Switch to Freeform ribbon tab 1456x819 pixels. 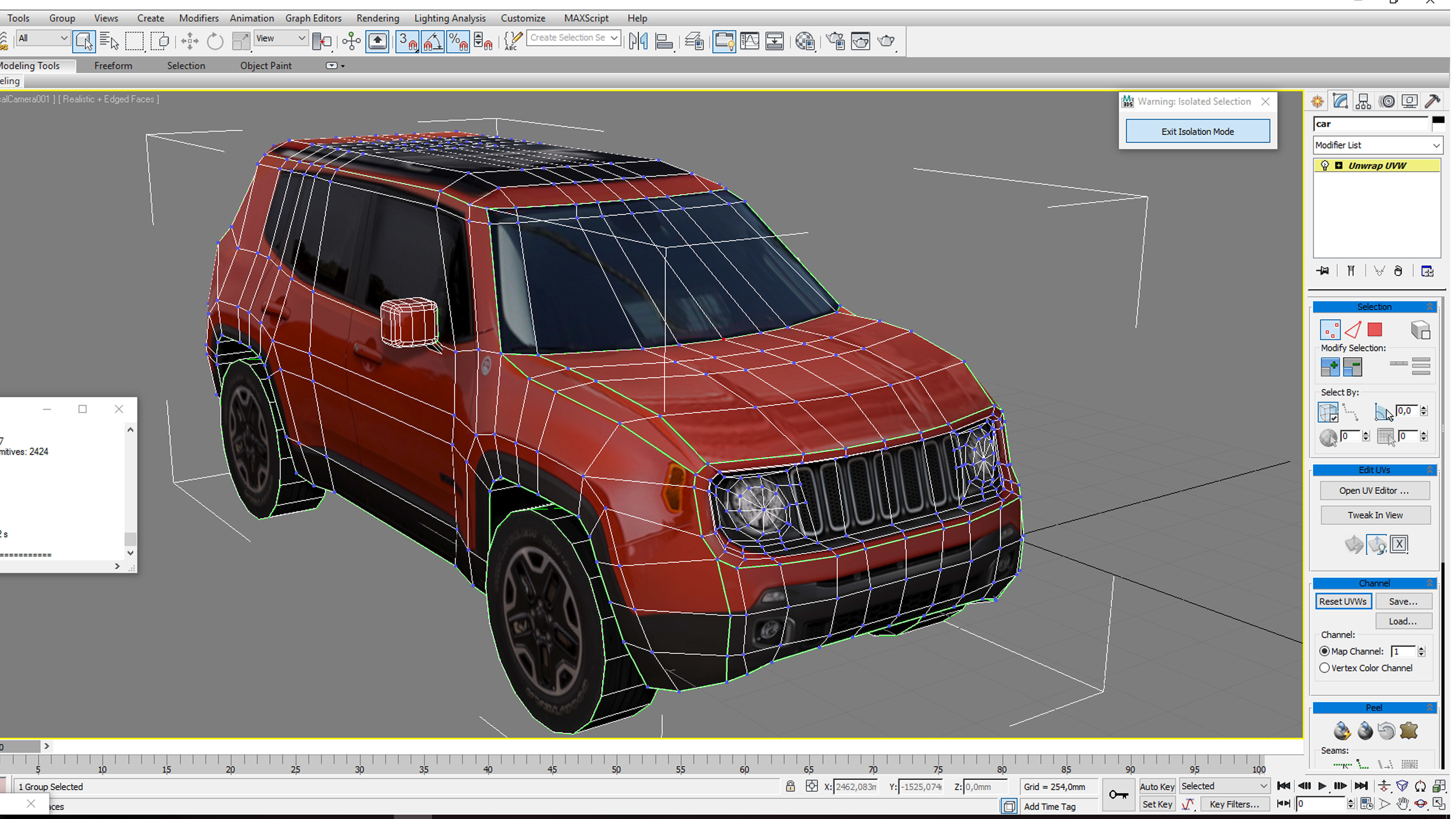pyautogui.click(x=113, y=66)
